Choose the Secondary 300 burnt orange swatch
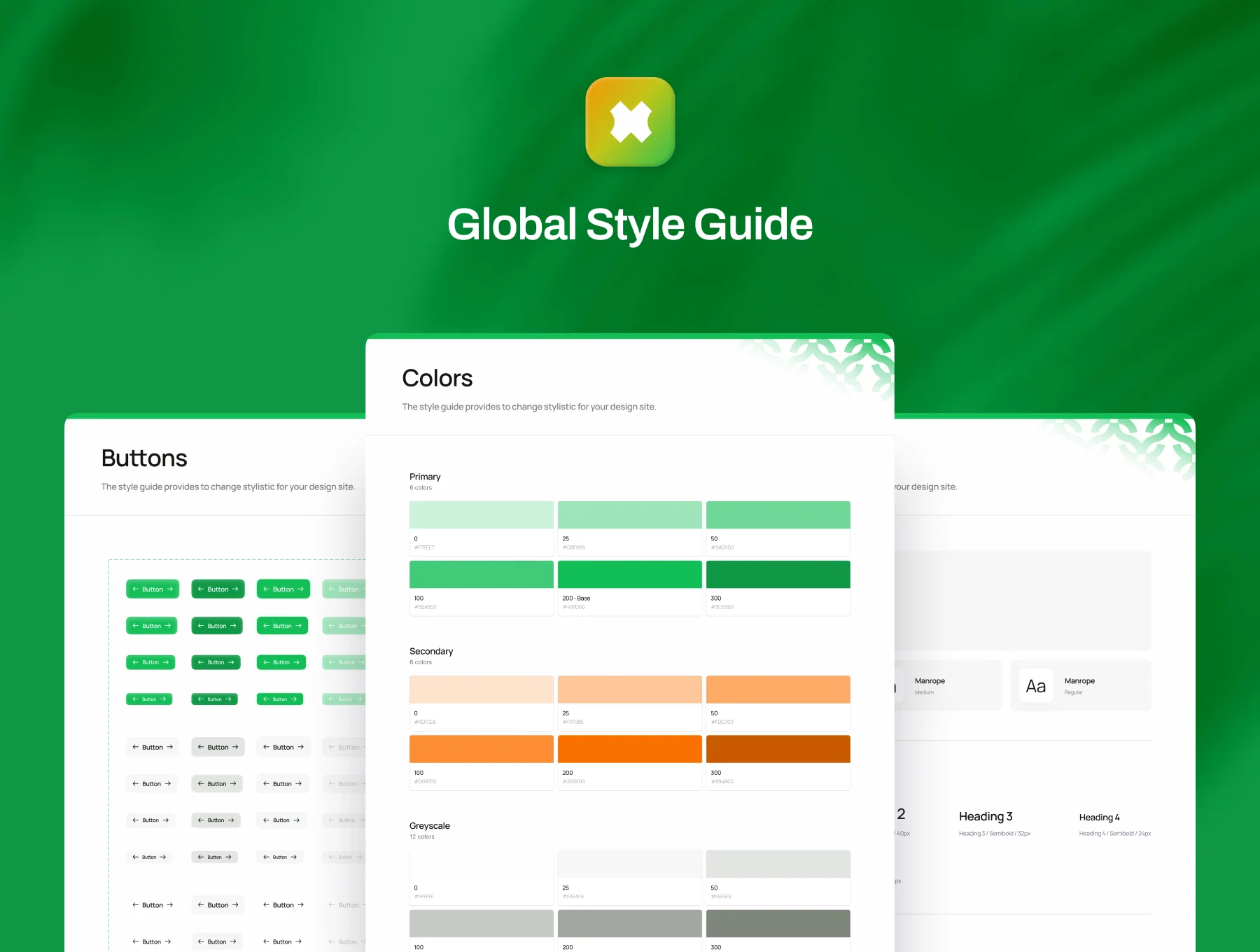Viewport: 1260px width, 952px height. 778,749
